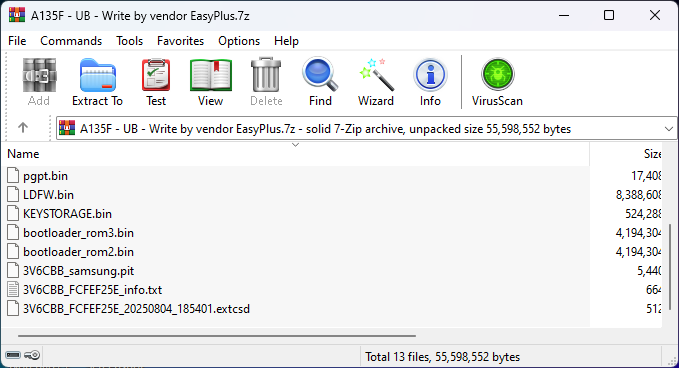
Task: Select 3V6CBB_FCFEF25E_info.txt file
Action: 297,290
